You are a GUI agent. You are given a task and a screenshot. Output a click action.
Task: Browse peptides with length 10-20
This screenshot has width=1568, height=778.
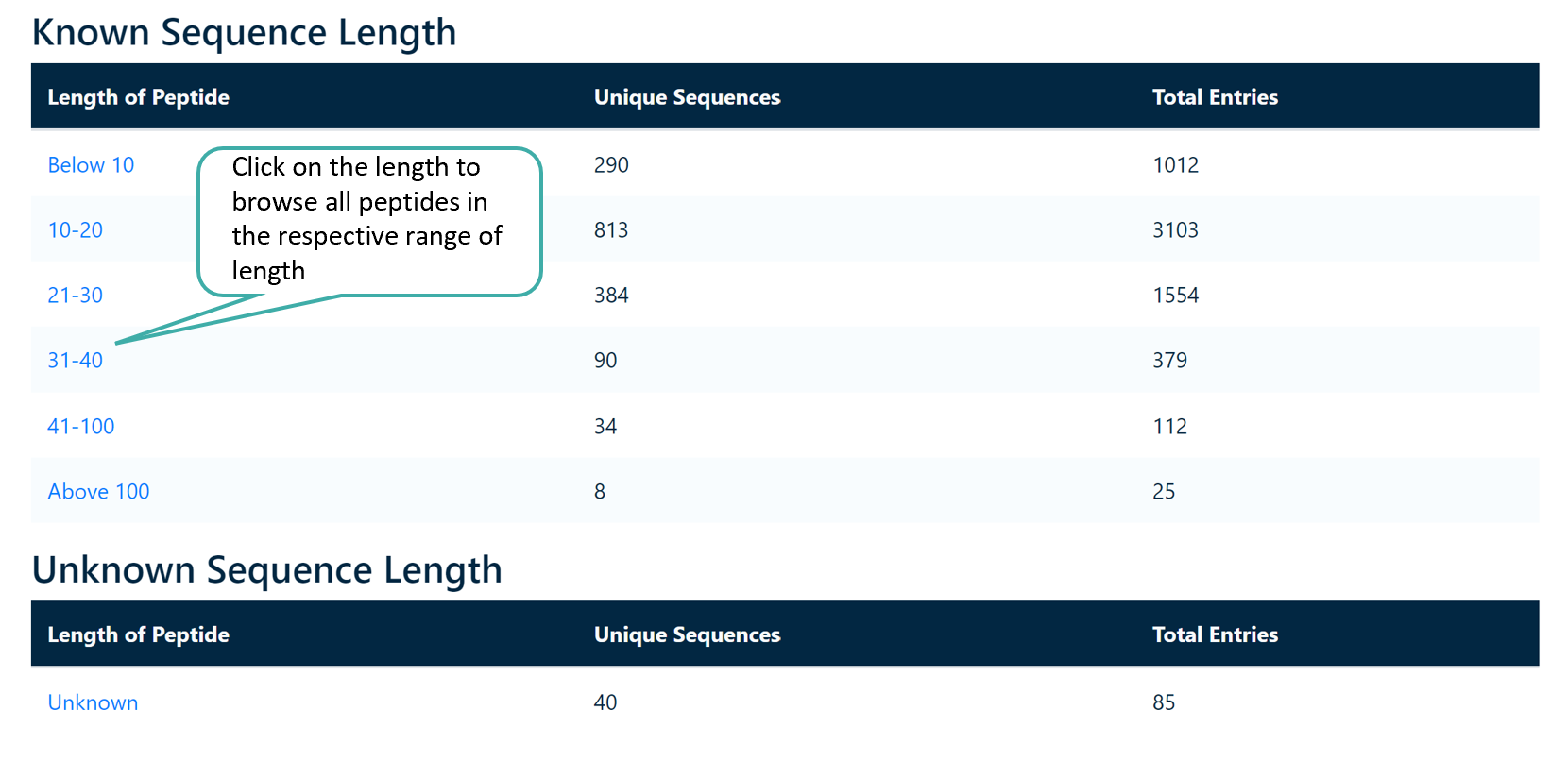coord(75,229)
